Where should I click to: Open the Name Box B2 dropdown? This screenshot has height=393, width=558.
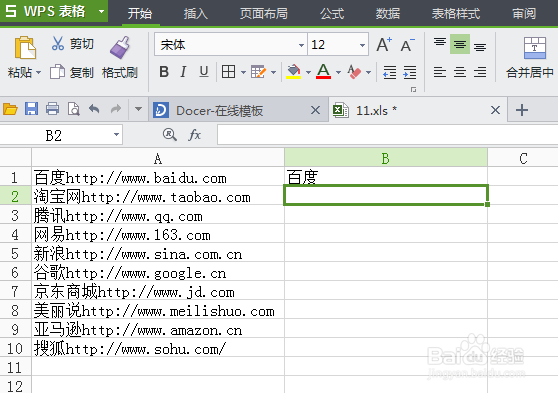(x=116, y=135)
